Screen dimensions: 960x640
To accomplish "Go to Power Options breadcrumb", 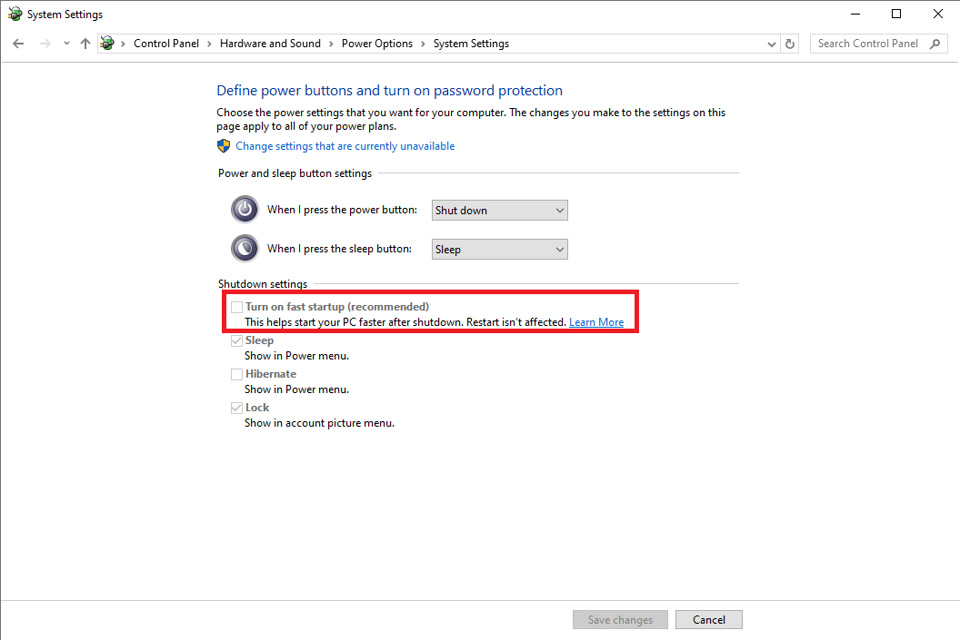I will (x=377, y=44).
